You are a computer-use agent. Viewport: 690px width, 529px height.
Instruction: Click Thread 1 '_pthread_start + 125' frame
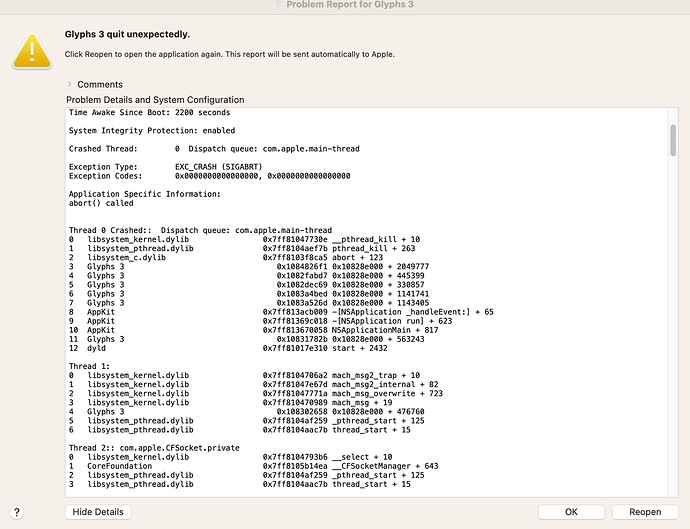246,421
